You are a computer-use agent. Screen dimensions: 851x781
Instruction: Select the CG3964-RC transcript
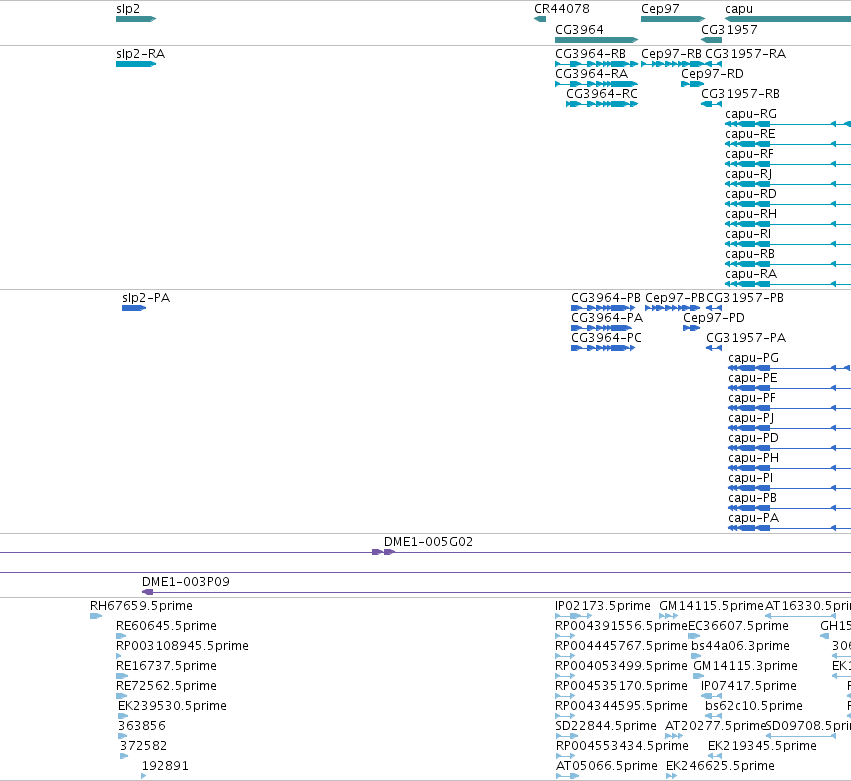[602, 104]
